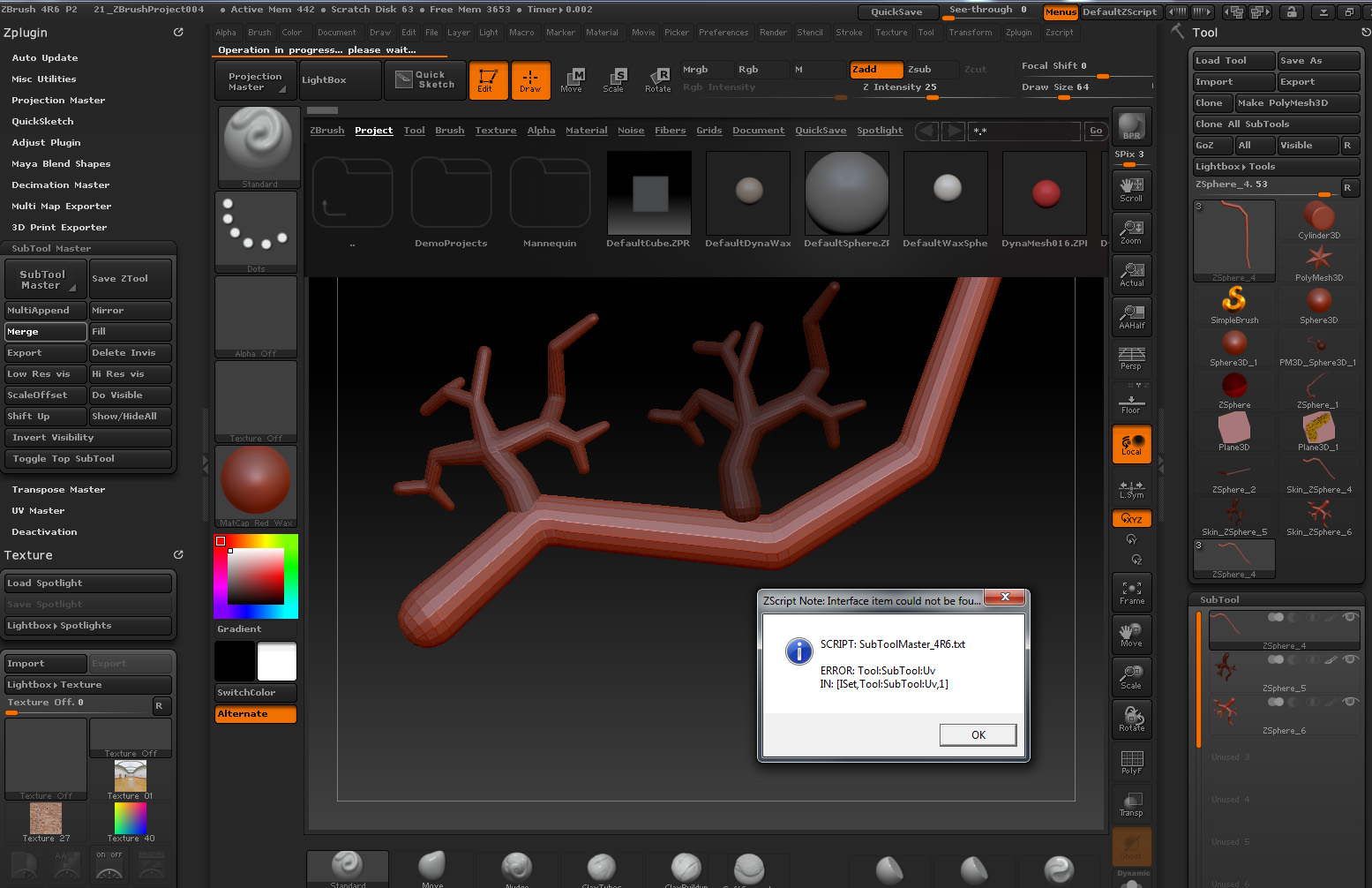This screenshot has height=888, width=1372.
Task: Click the MultiAppend button
Action: (x=46, y=311)
